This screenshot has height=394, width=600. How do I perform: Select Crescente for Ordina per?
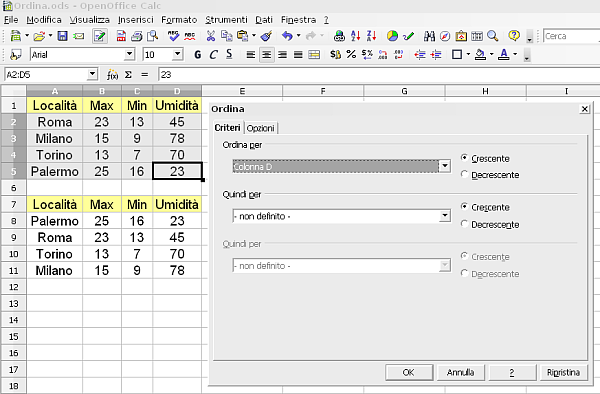pos(486,158)
